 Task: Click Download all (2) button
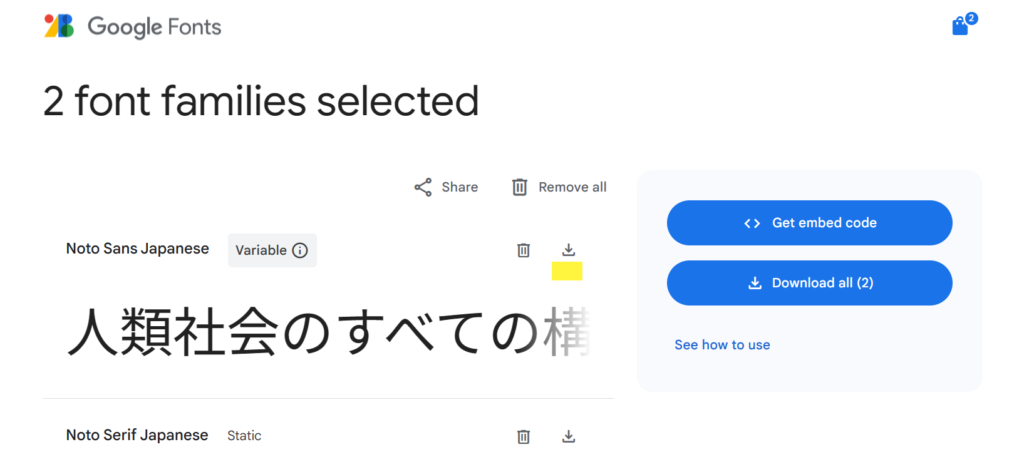[x=809, y=283]
